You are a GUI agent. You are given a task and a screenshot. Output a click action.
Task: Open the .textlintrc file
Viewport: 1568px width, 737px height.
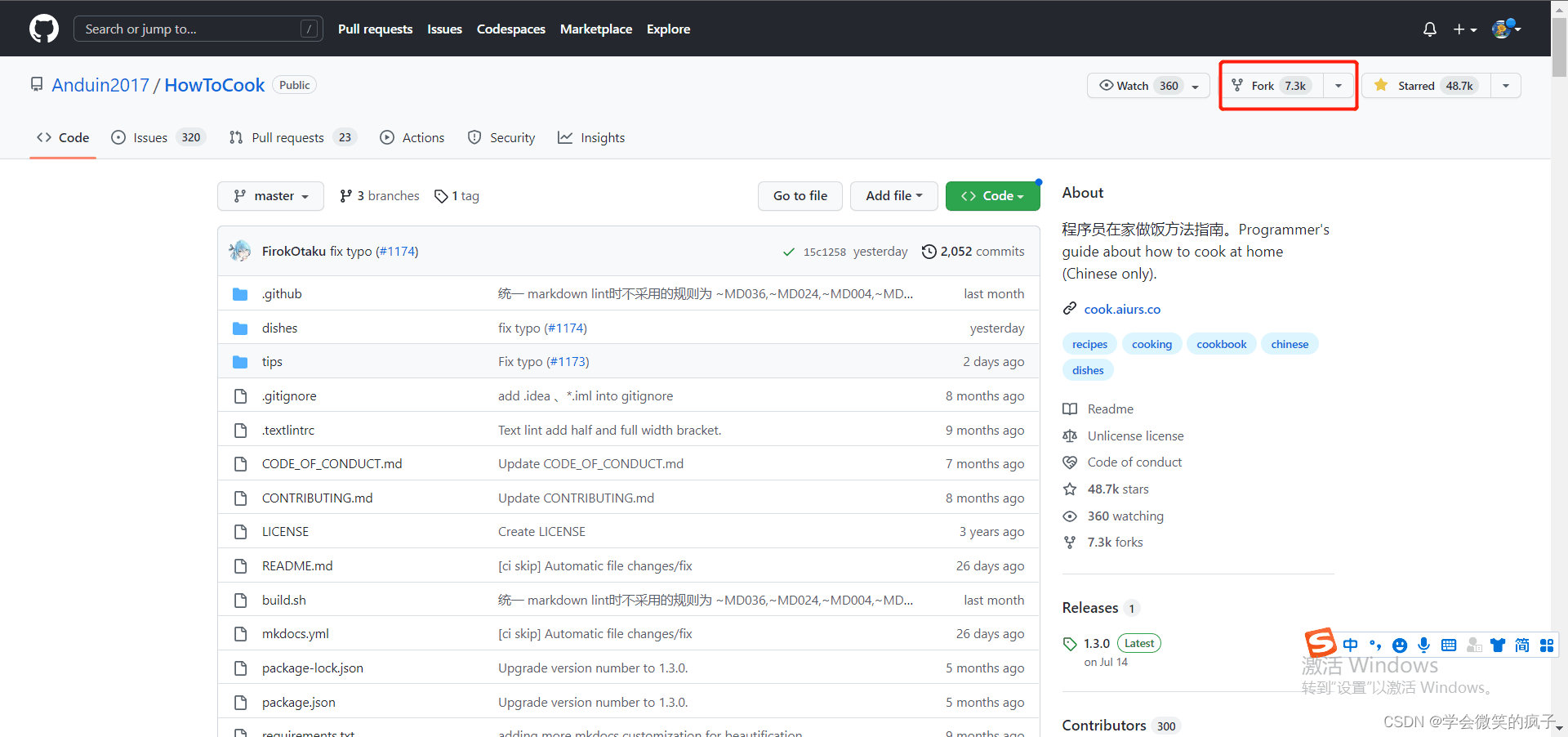point(288,430)
